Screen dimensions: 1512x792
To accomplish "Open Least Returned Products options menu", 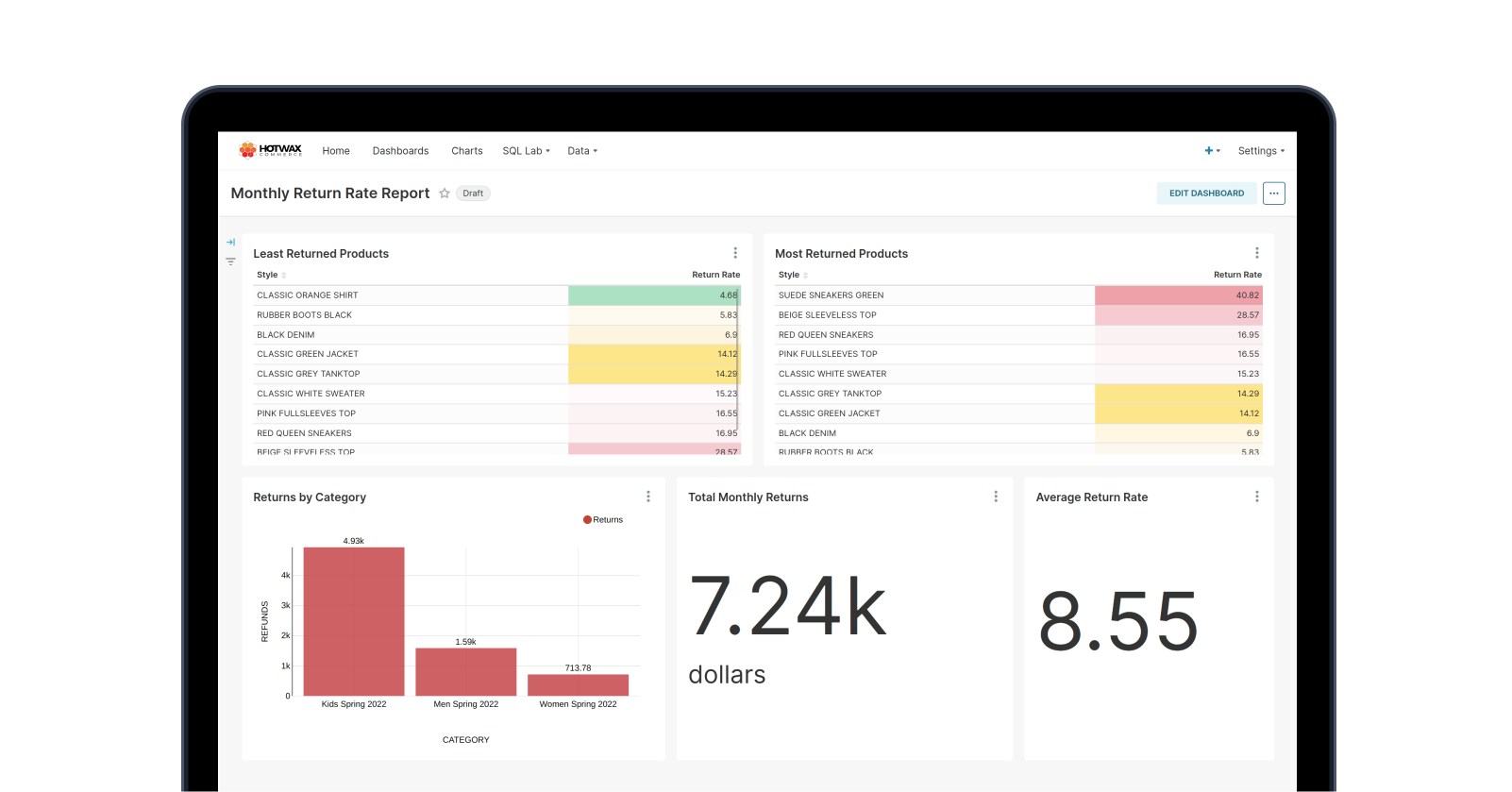I will 735,253.
